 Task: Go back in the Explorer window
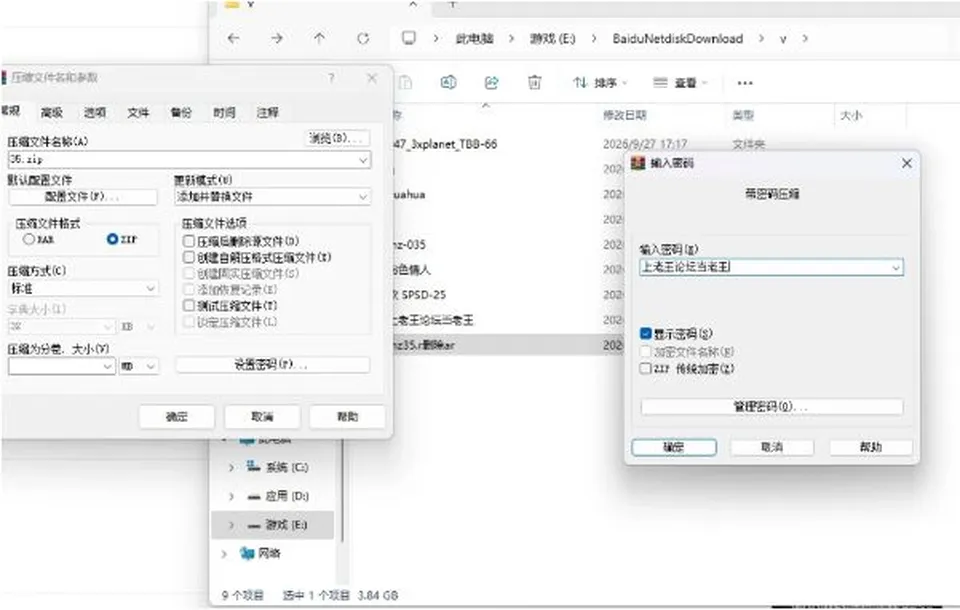tap(233, 39)
